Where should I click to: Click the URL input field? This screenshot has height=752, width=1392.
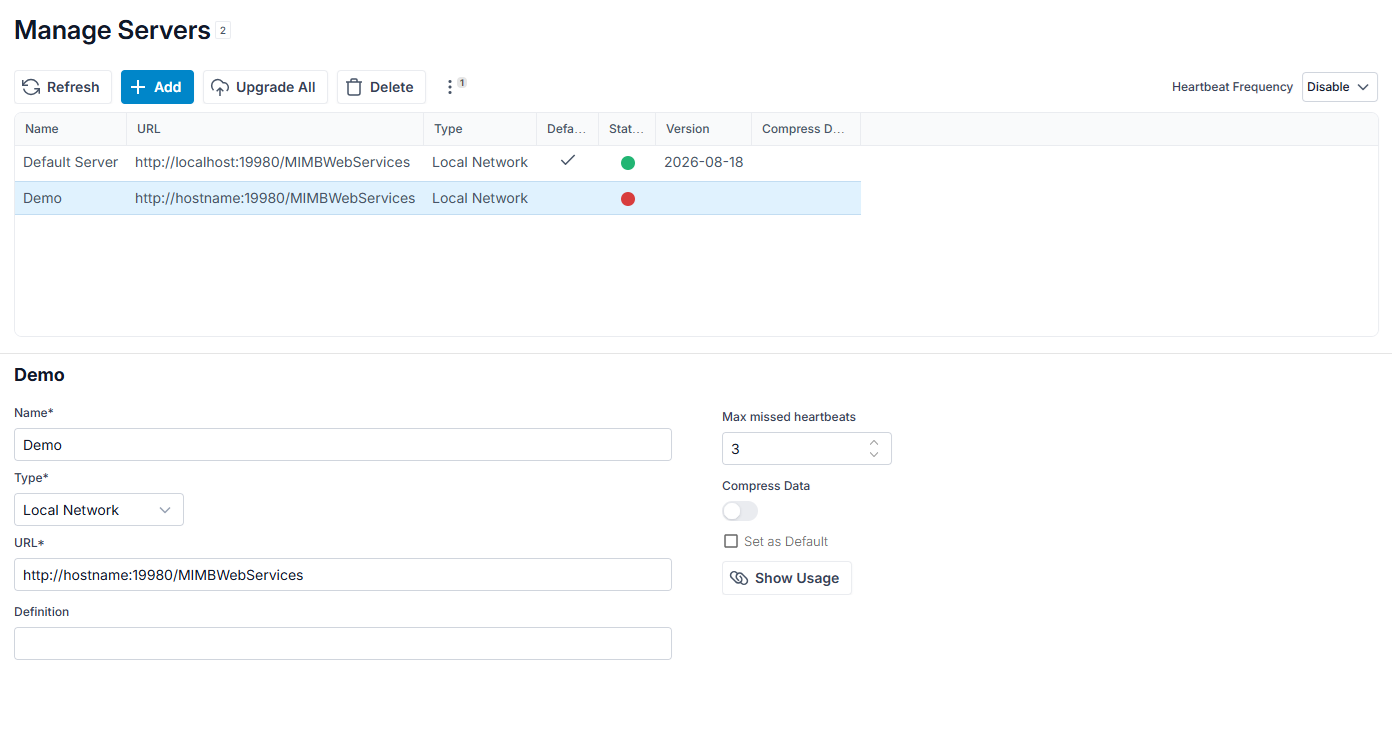tap(343, 575)
